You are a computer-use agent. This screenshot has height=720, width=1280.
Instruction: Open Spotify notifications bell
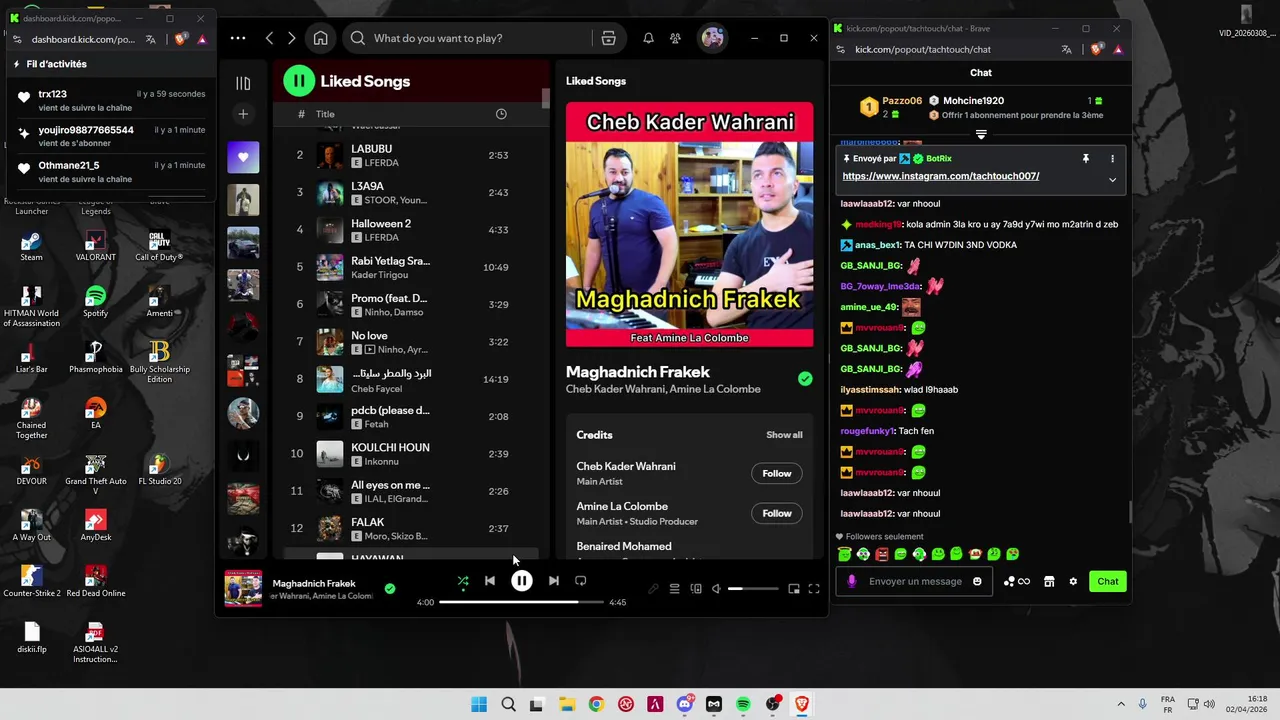point(648,38)
